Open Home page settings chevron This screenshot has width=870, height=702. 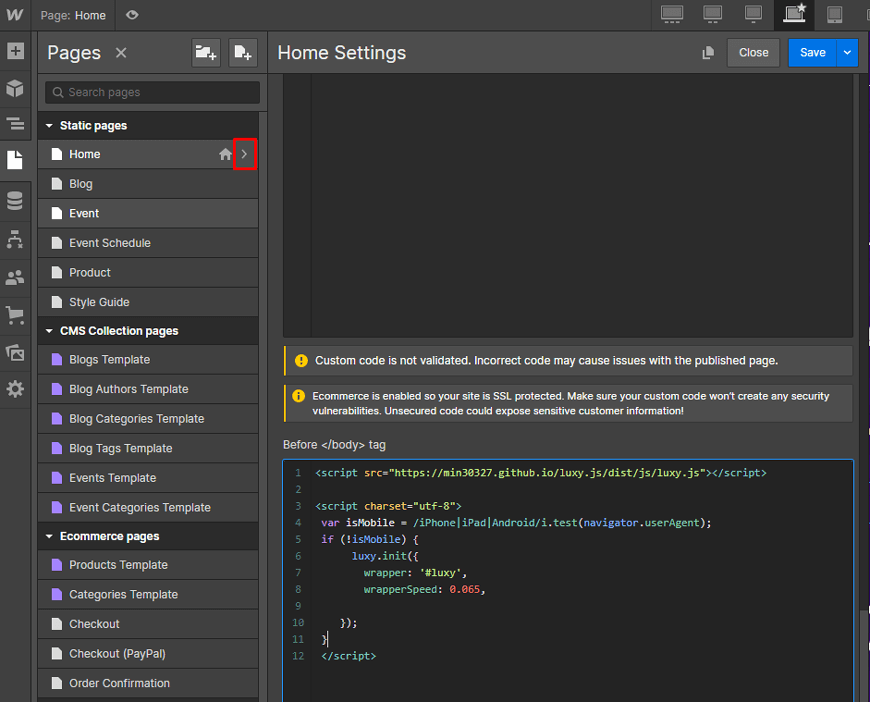(x=245, y=154)
